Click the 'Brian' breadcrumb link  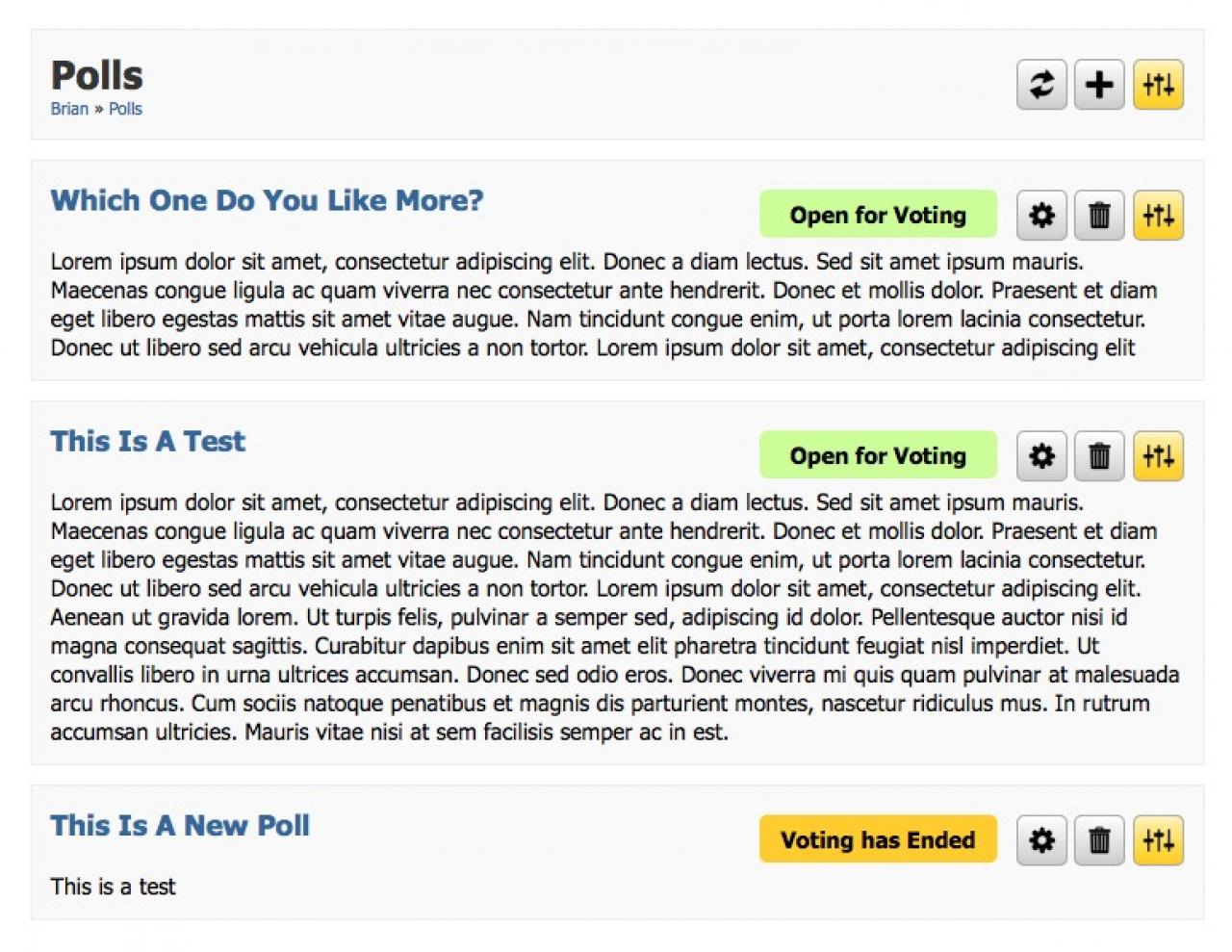click(x=69, y=109)
